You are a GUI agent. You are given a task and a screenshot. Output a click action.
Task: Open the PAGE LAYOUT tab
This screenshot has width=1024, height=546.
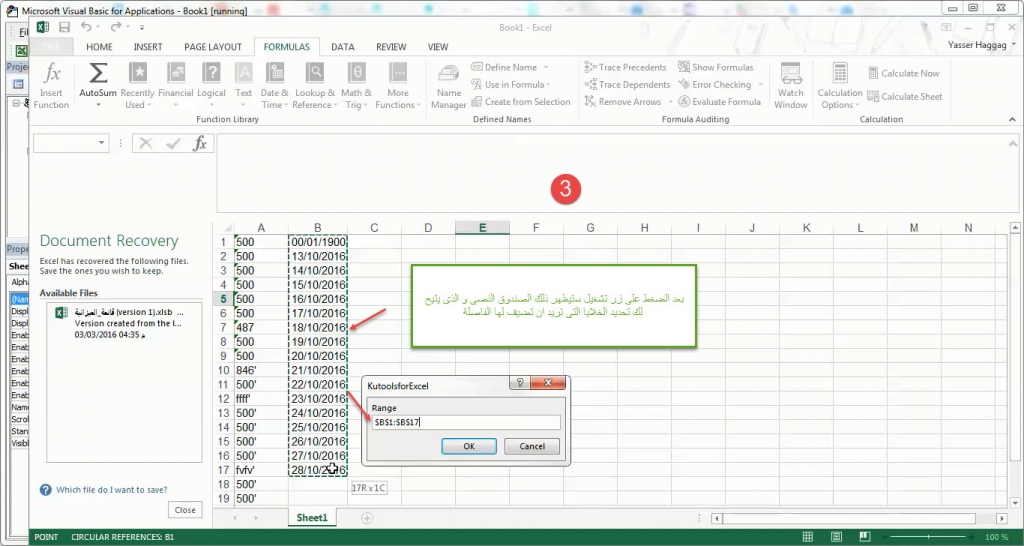(213, 47)
